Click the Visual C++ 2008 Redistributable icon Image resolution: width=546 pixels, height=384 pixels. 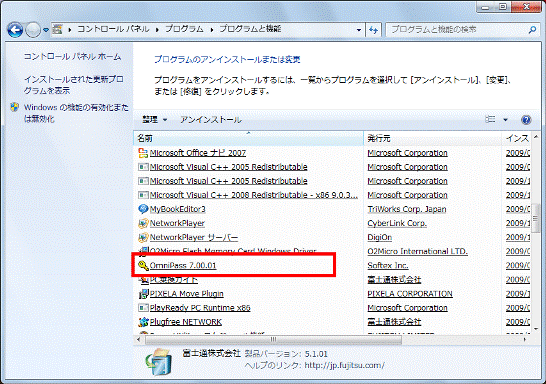pos(143,195)
